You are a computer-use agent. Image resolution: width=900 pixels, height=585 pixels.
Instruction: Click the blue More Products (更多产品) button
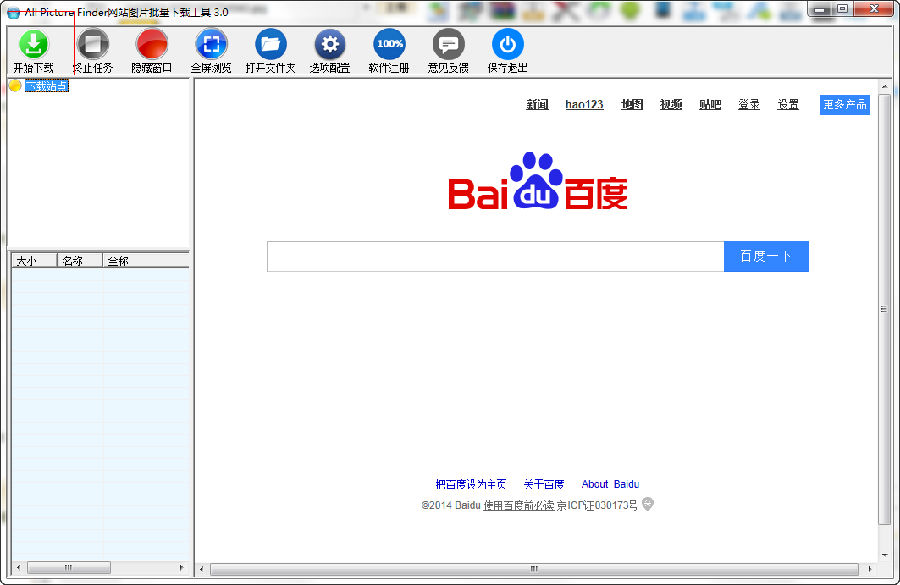[x=845, y=104]
